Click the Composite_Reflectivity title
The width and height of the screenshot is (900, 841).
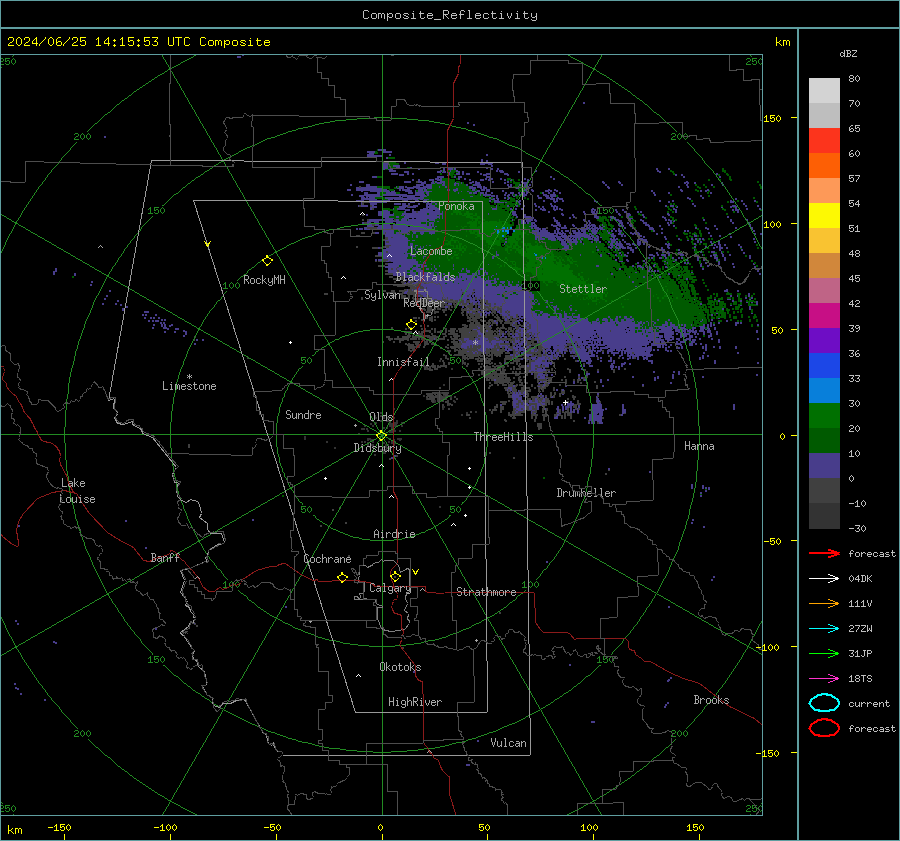click(450, 15)
